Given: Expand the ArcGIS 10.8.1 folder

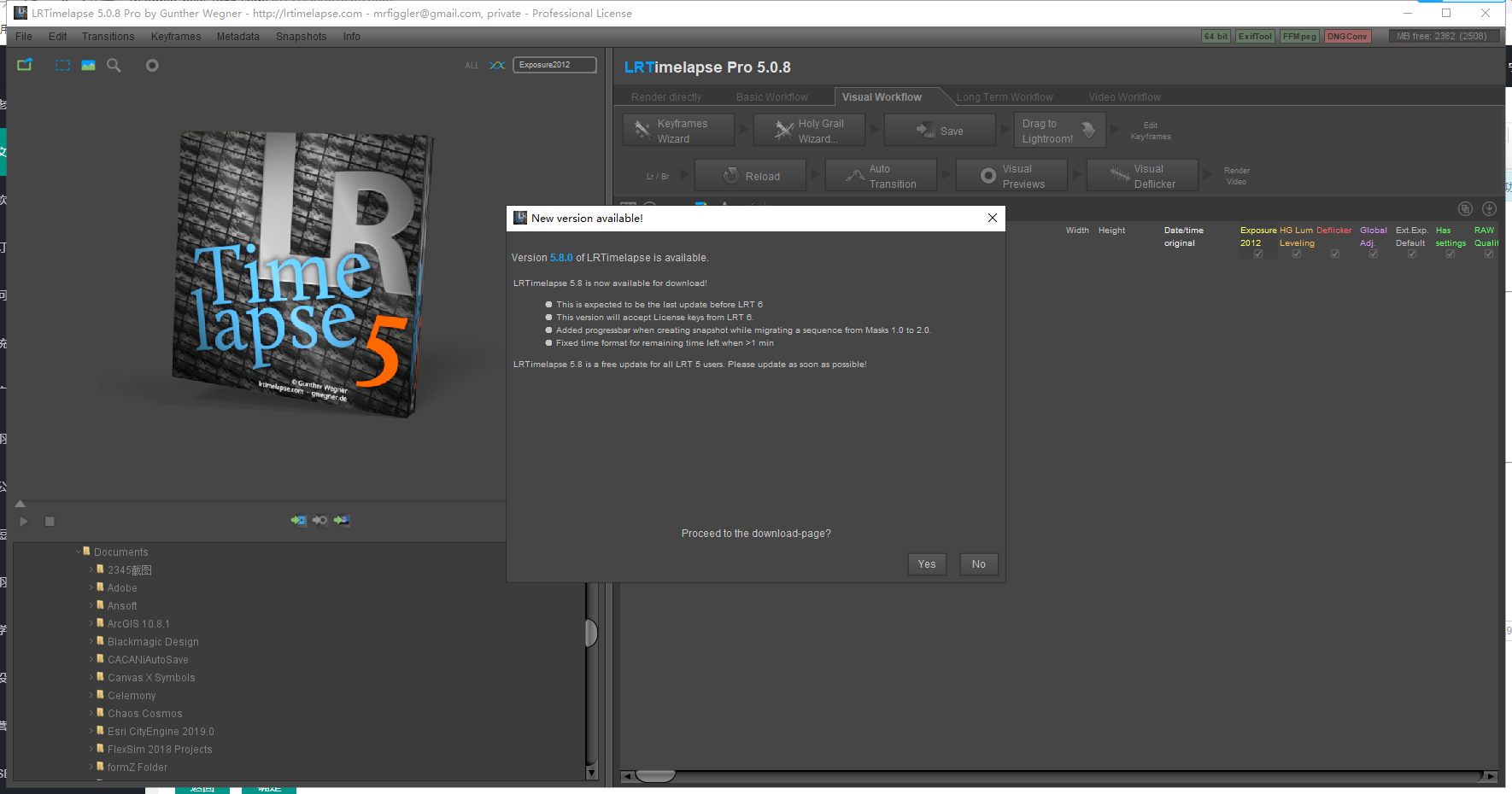Looking at the screenshot, I should pos(91,623).
